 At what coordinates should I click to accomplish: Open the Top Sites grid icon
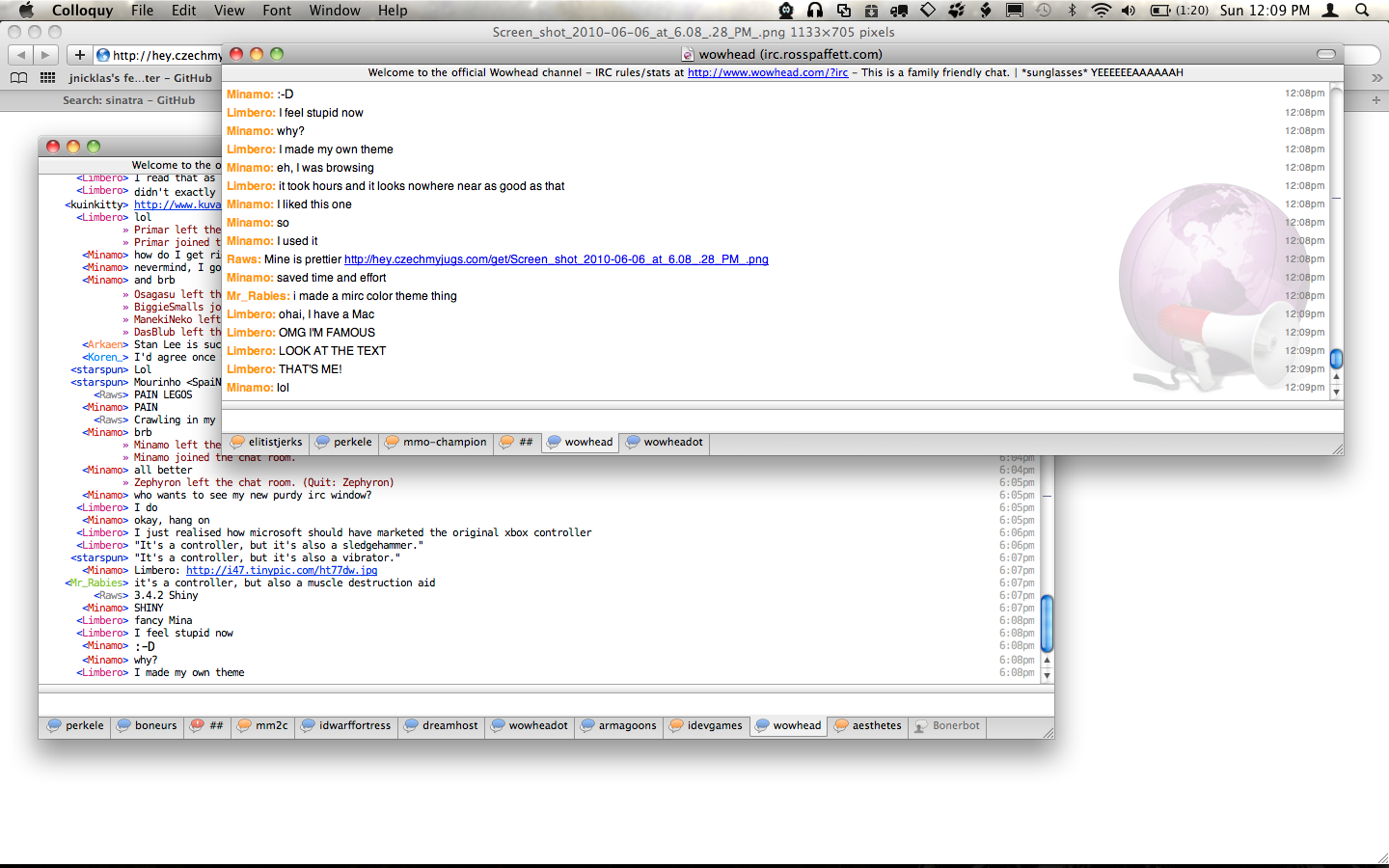coord(47,78)
